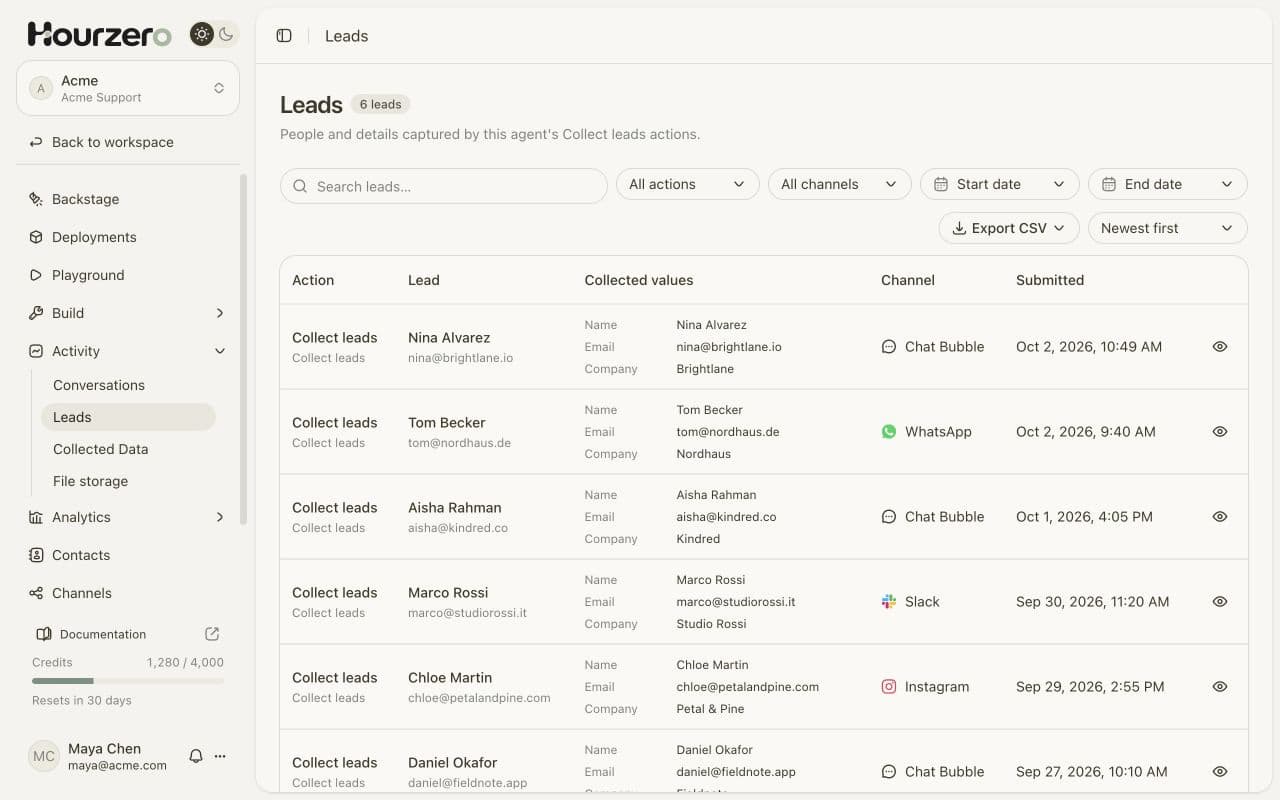View Chloe Martin lead details eye icon
1280x800 pixels.
click(1220, 687)
